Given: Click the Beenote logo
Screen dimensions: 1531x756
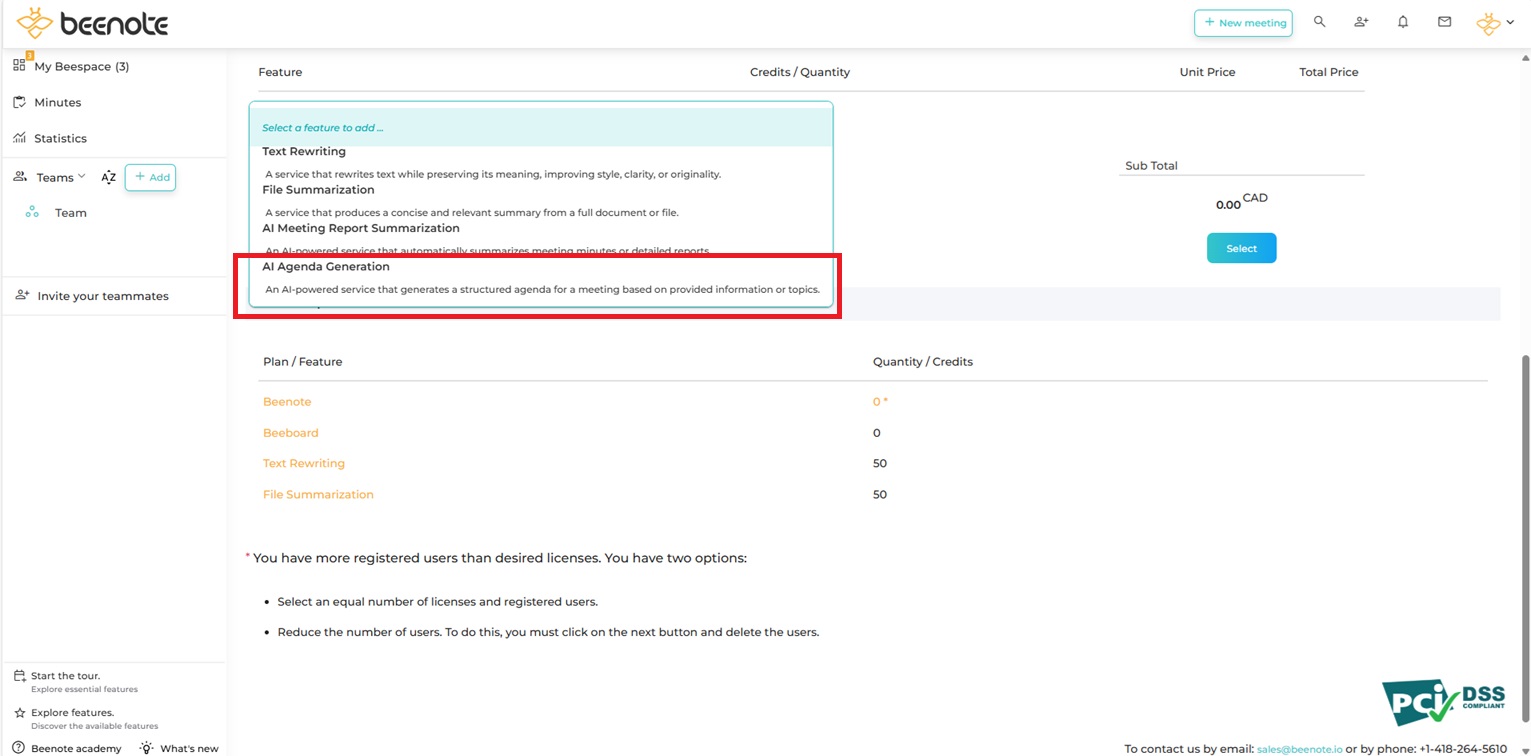Looking at the screenshot, I should (x=92, y=23).
